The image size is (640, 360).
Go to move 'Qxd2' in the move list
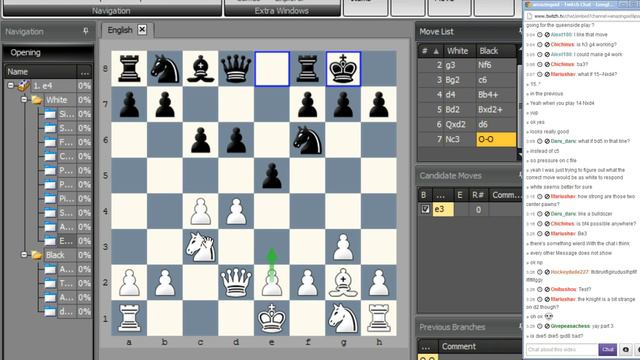(459, 124)
